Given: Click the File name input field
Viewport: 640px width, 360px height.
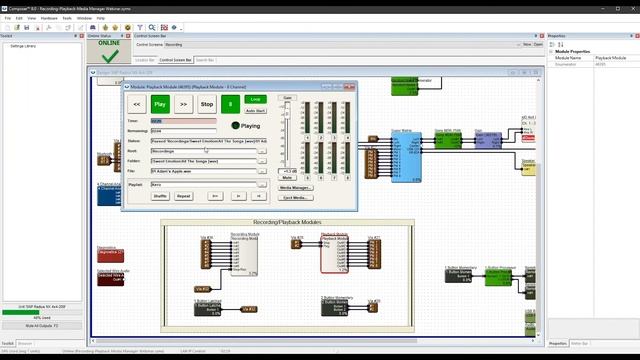Looking at the screenshot, I should (204, 171).
